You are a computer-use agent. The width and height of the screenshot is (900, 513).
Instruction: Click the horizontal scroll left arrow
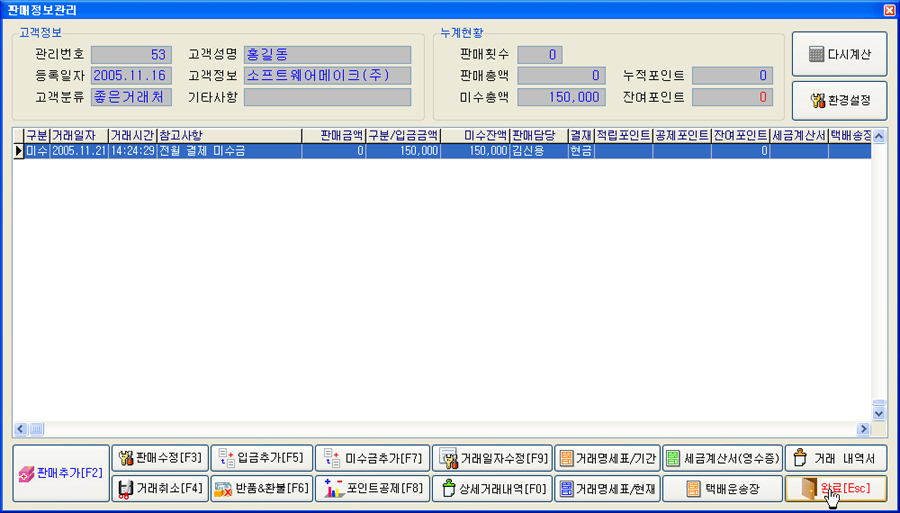21,429
